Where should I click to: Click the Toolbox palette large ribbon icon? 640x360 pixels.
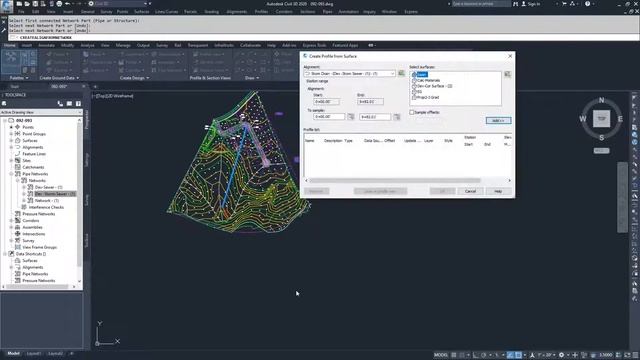click(11, 61)
